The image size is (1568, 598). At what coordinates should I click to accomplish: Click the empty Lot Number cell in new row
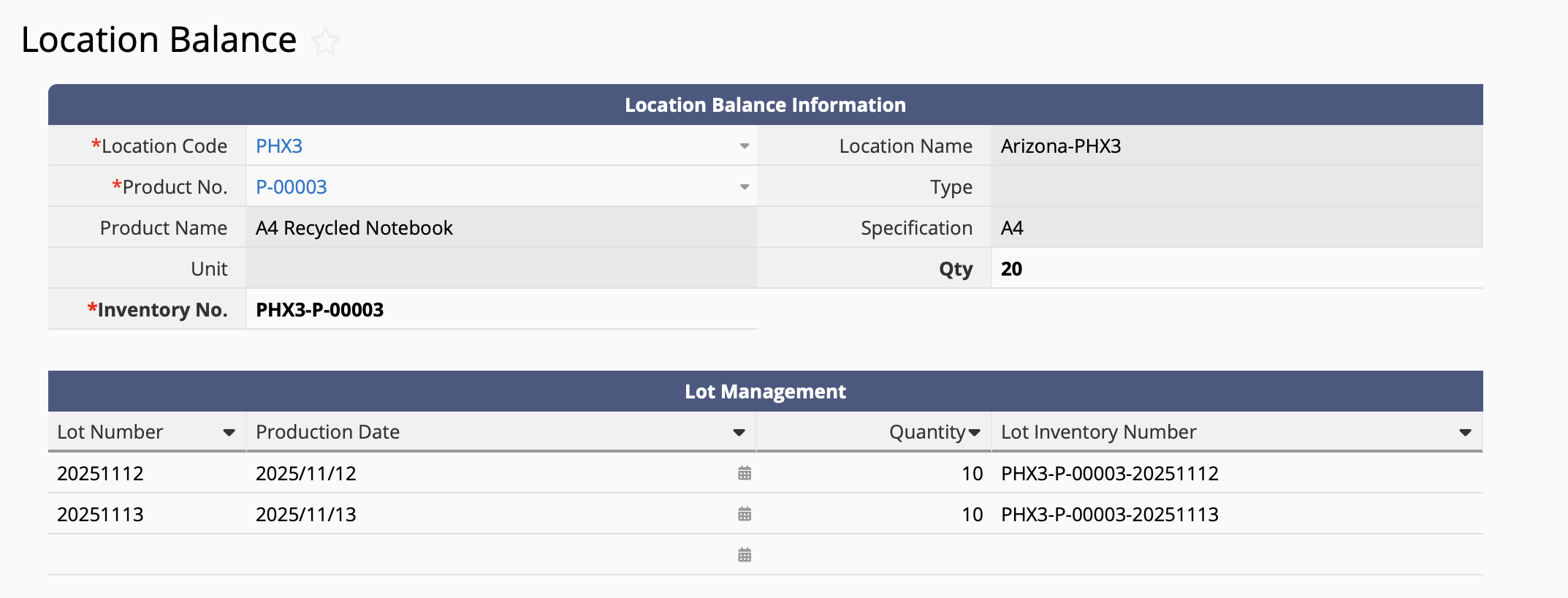click(x=146, y=555)
